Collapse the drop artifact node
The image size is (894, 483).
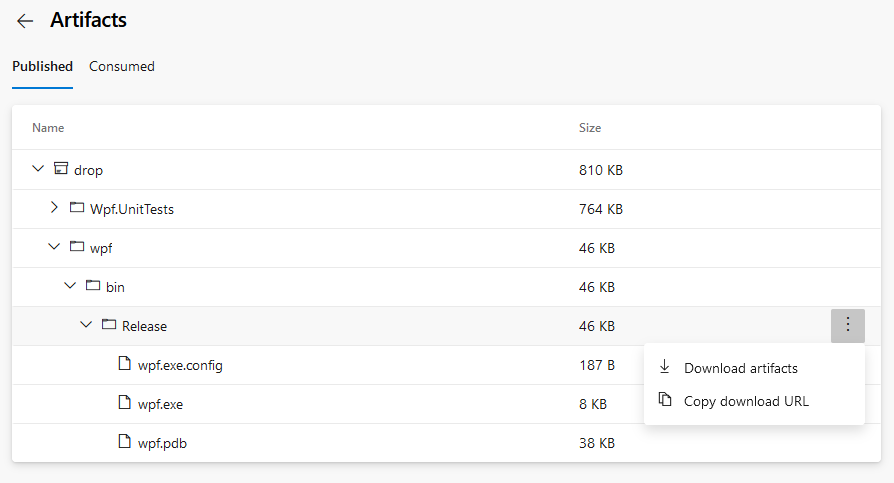(x=38, y=169)
